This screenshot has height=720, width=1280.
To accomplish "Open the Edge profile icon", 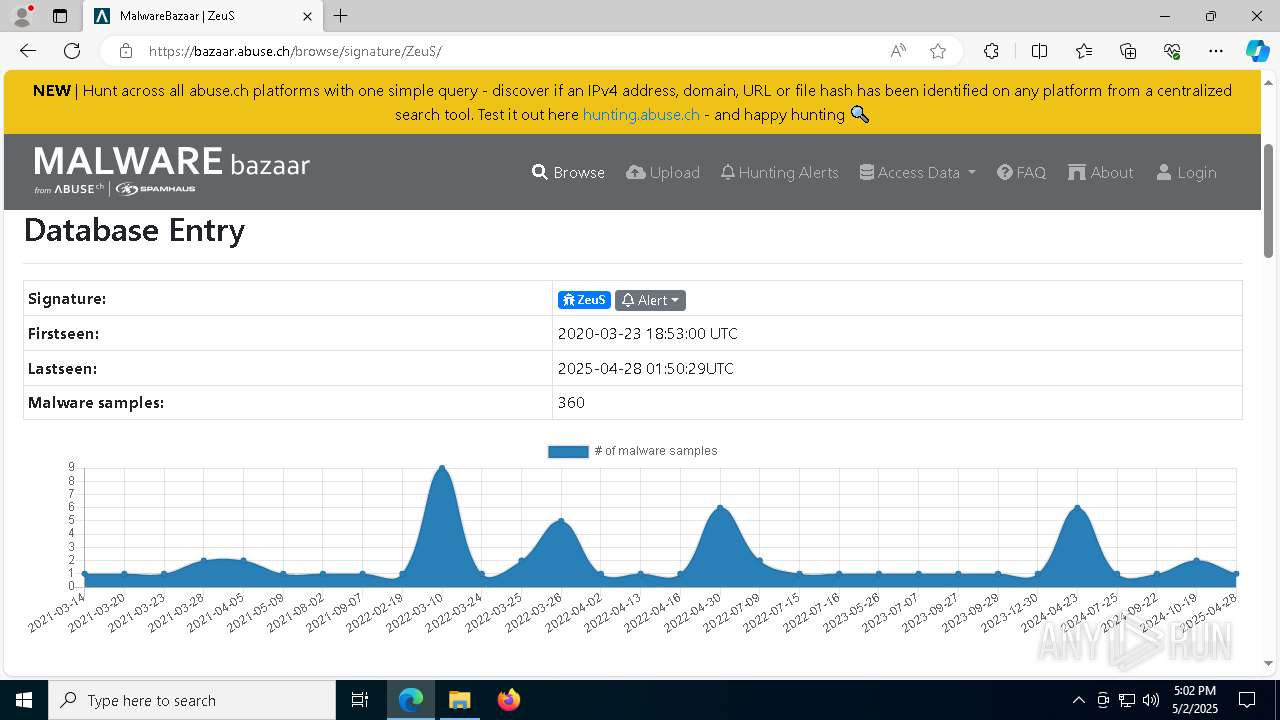I will pyautogui.click(x=22, y=16).
